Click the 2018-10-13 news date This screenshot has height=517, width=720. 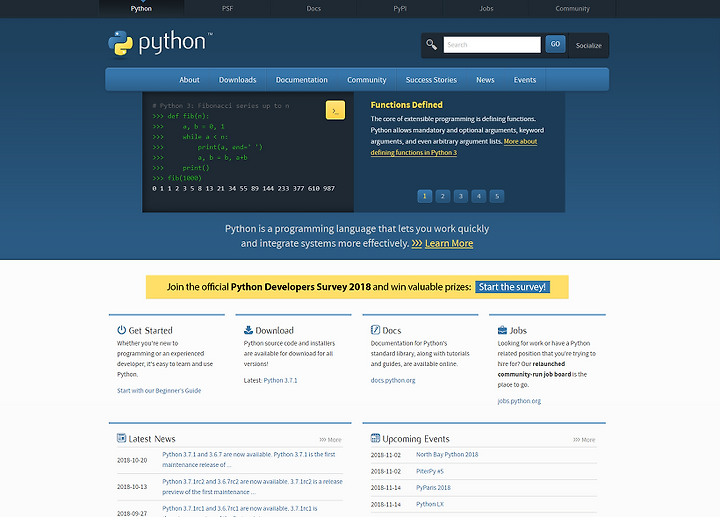132,487
